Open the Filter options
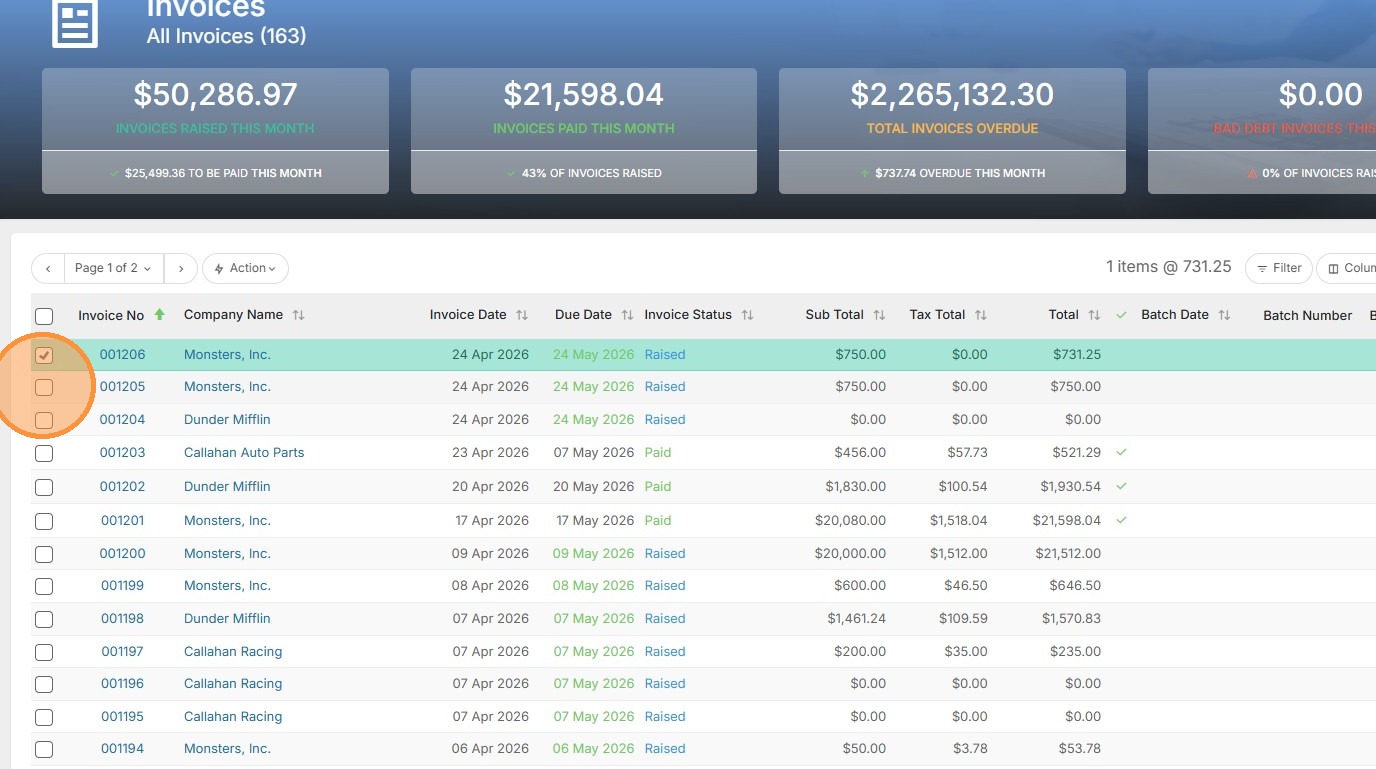The height and width of the screenshot is (769, 1376). [x=1279, y=268]
